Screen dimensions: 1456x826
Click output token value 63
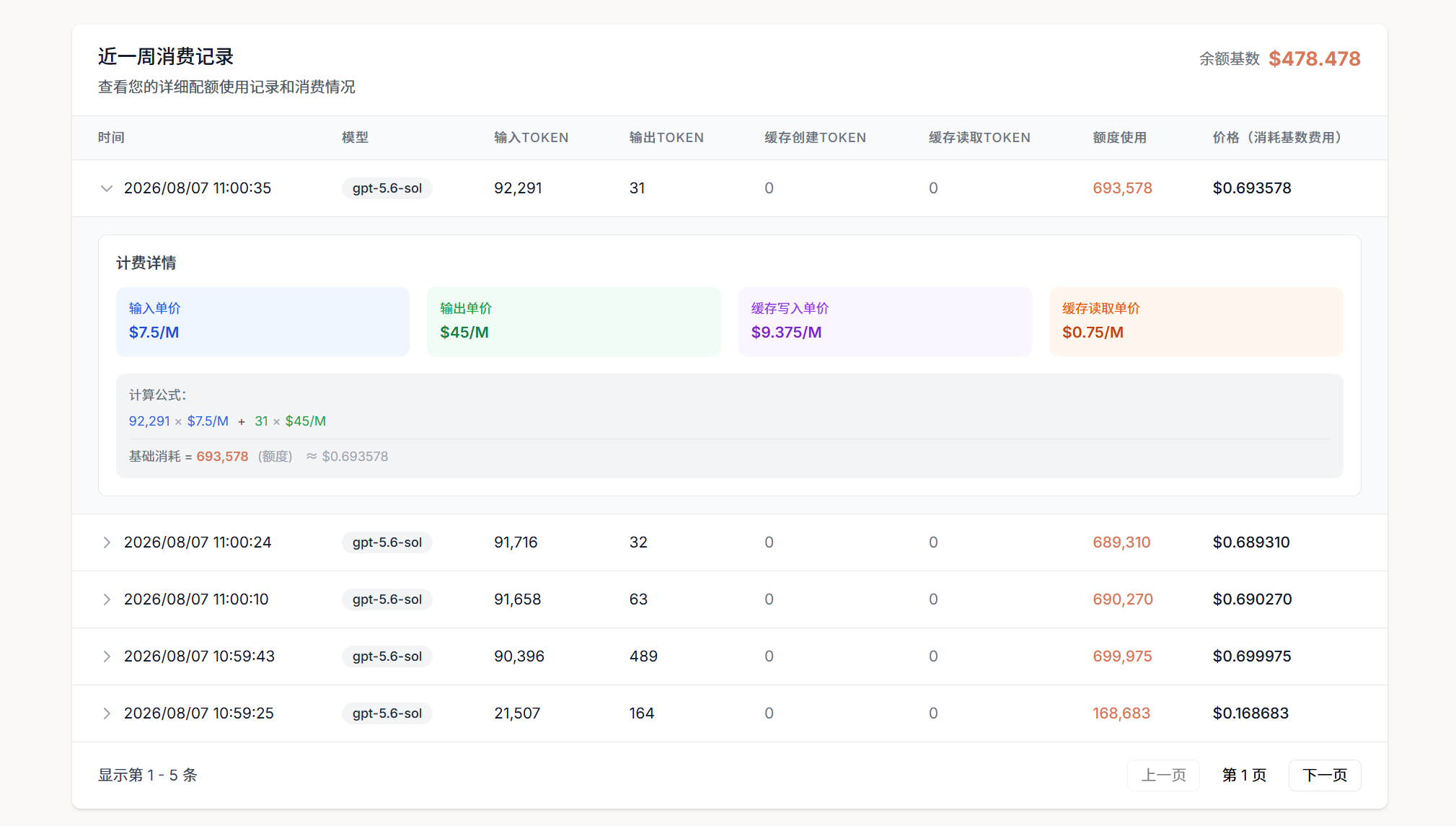coord(638,599)
